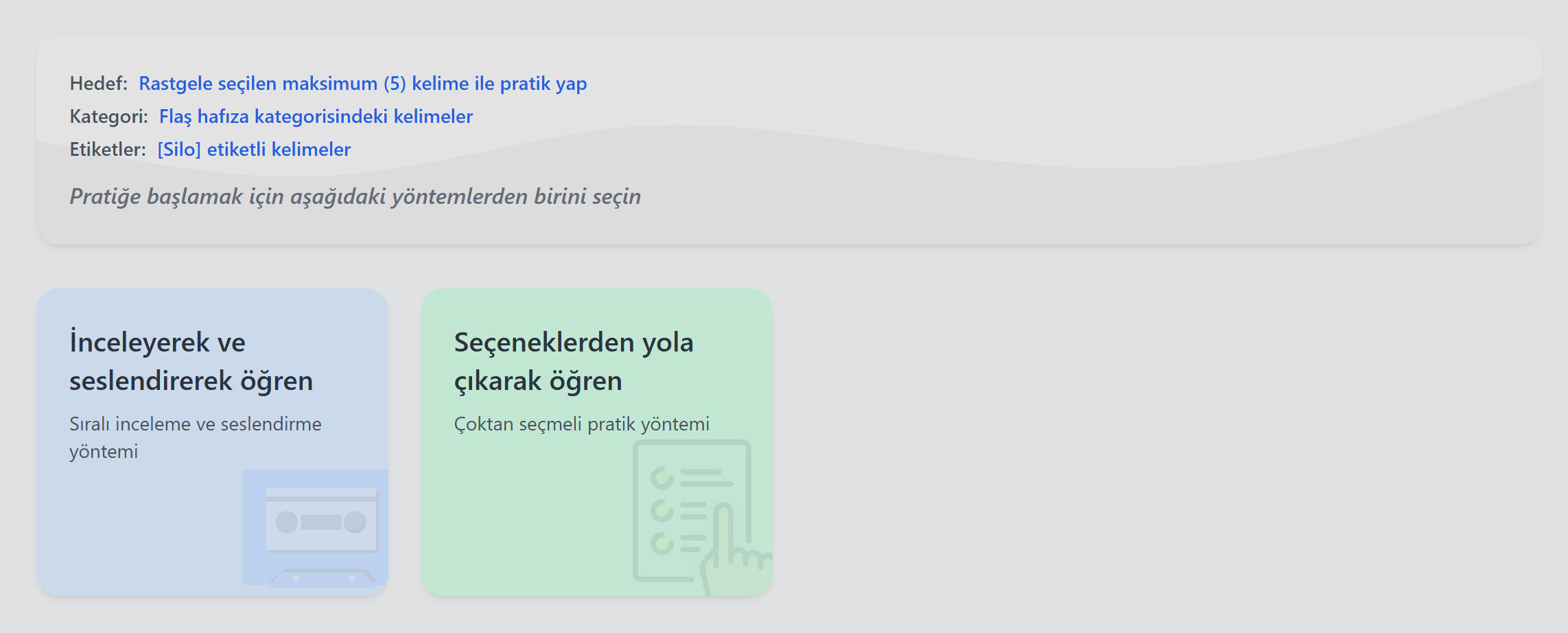
Task: Click the bottom bullet circle in checklist icon
Action: coord(662,543)
